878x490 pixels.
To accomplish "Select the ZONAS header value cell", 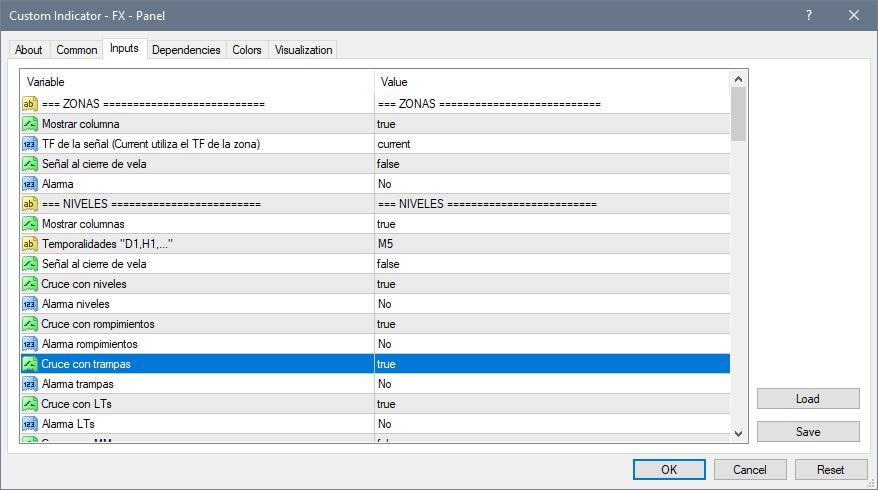I will tap(552, 104).
